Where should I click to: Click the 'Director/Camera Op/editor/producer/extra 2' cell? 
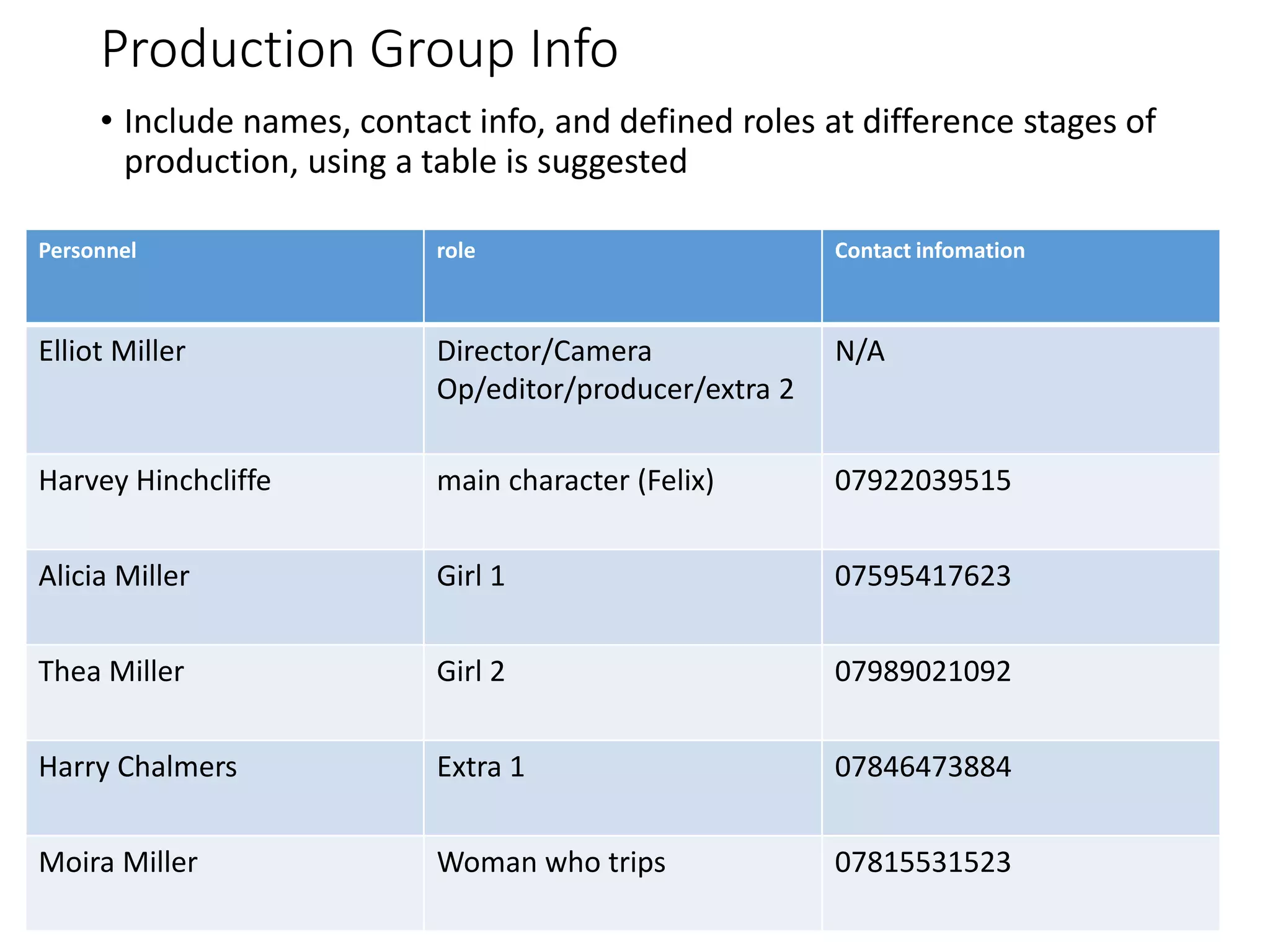pyautogui.click(x=623, y=389)
